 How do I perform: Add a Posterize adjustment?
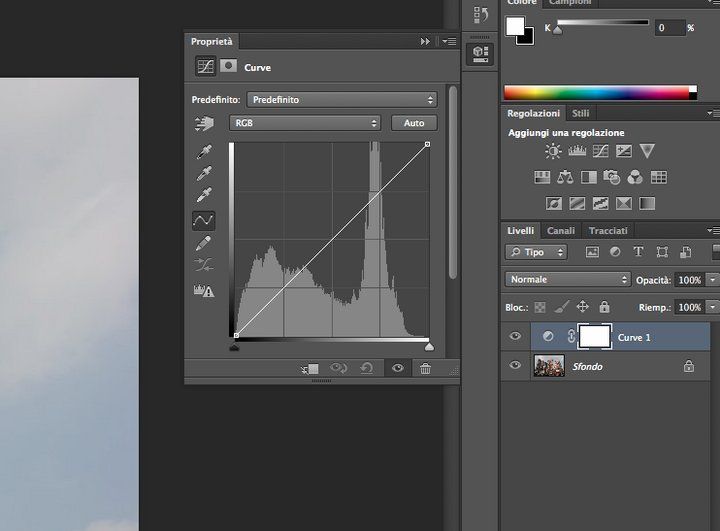pyautogui.click(x=577, y=203)
